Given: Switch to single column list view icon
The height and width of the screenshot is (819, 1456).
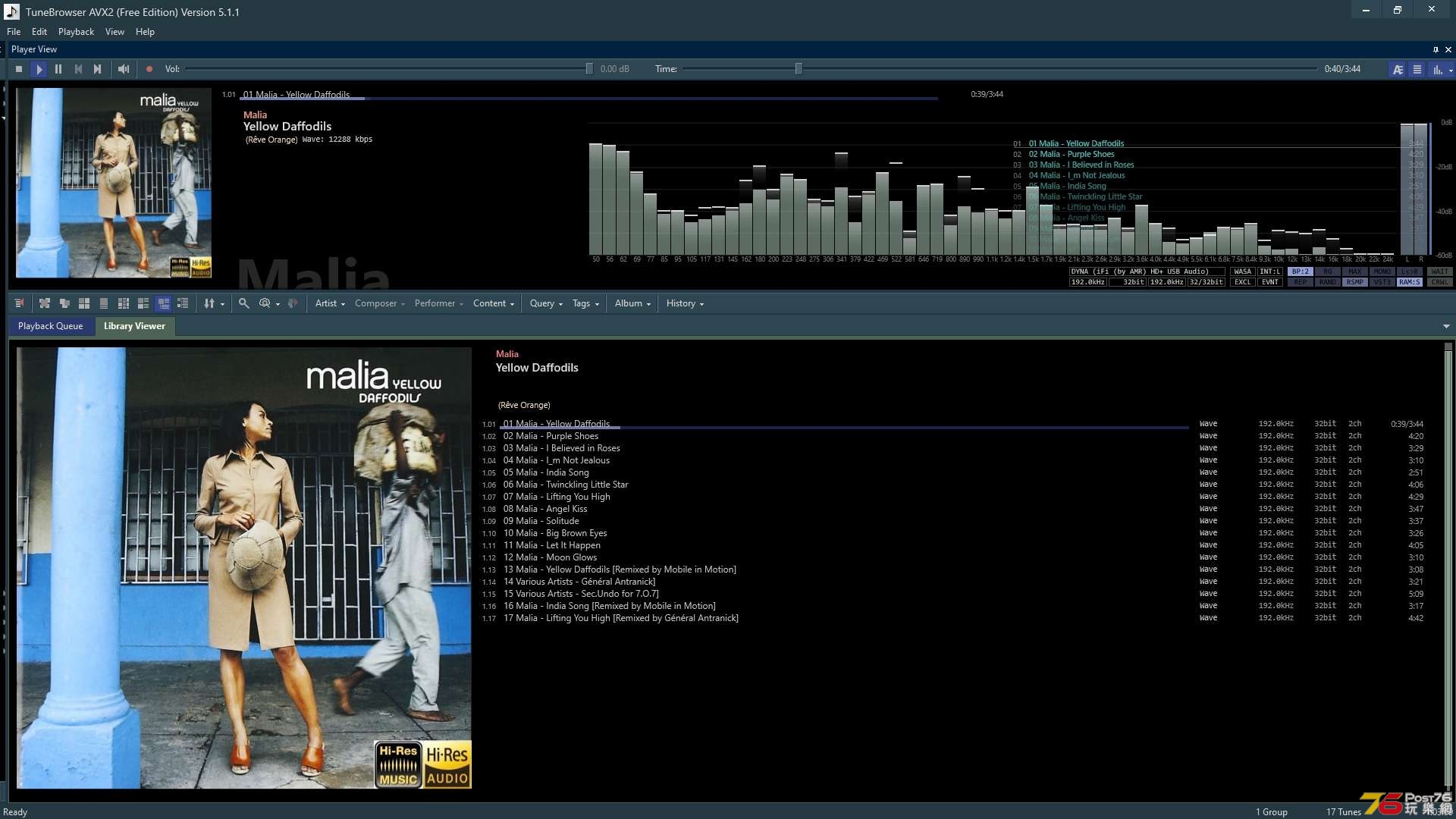Looking at the screenshot, I should (104, 303).
